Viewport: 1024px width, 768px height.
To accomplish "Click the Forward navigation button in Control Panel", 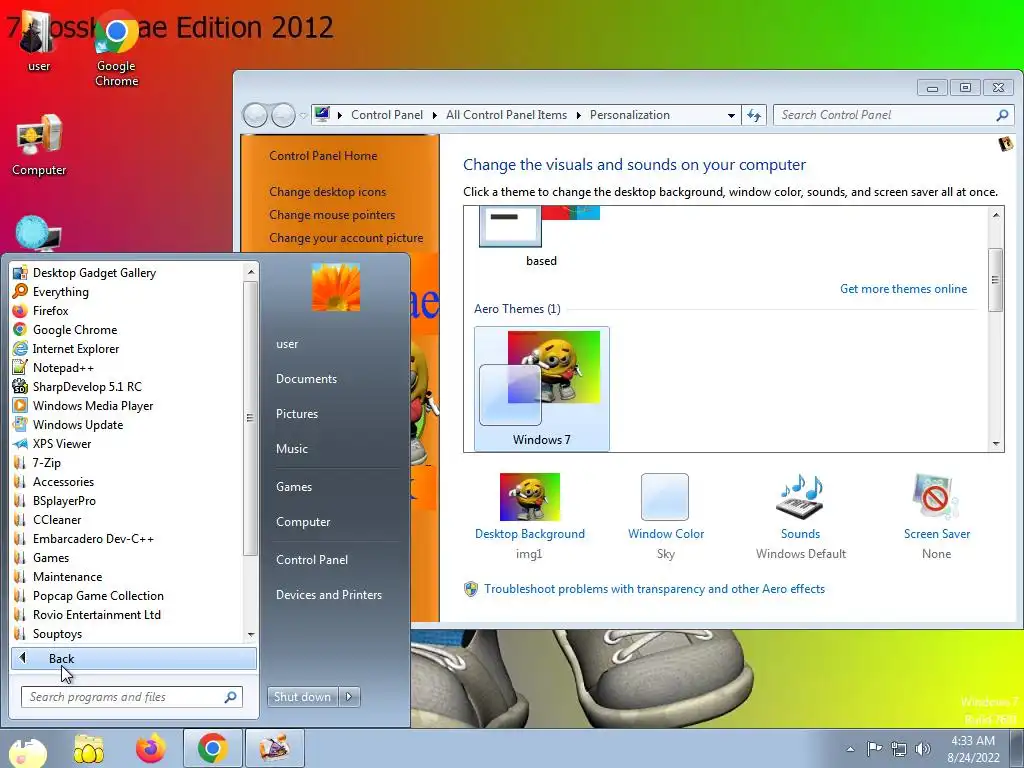I will (x=283, y=116).
